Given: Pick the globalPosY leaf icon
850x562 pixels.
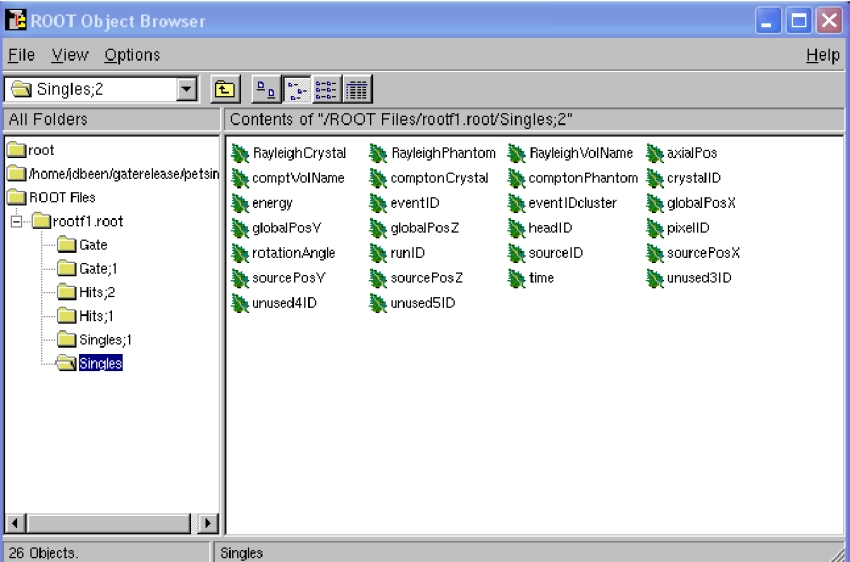Looking at the screenshot, I should coord(240,228).
